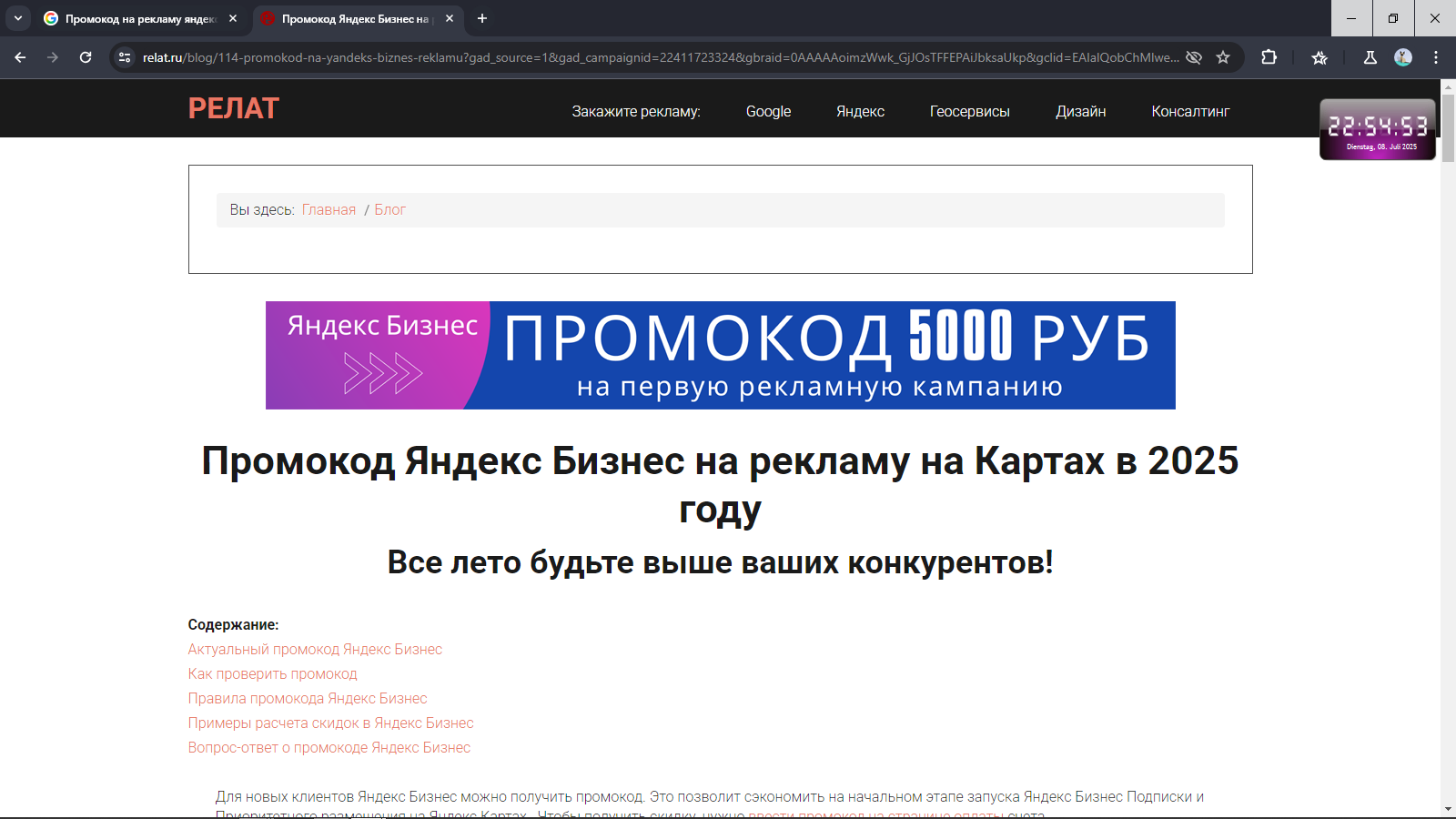Open the Дизайн menu item
The width and height of the screenshot is (1456, 819).
click(1080, 111)
